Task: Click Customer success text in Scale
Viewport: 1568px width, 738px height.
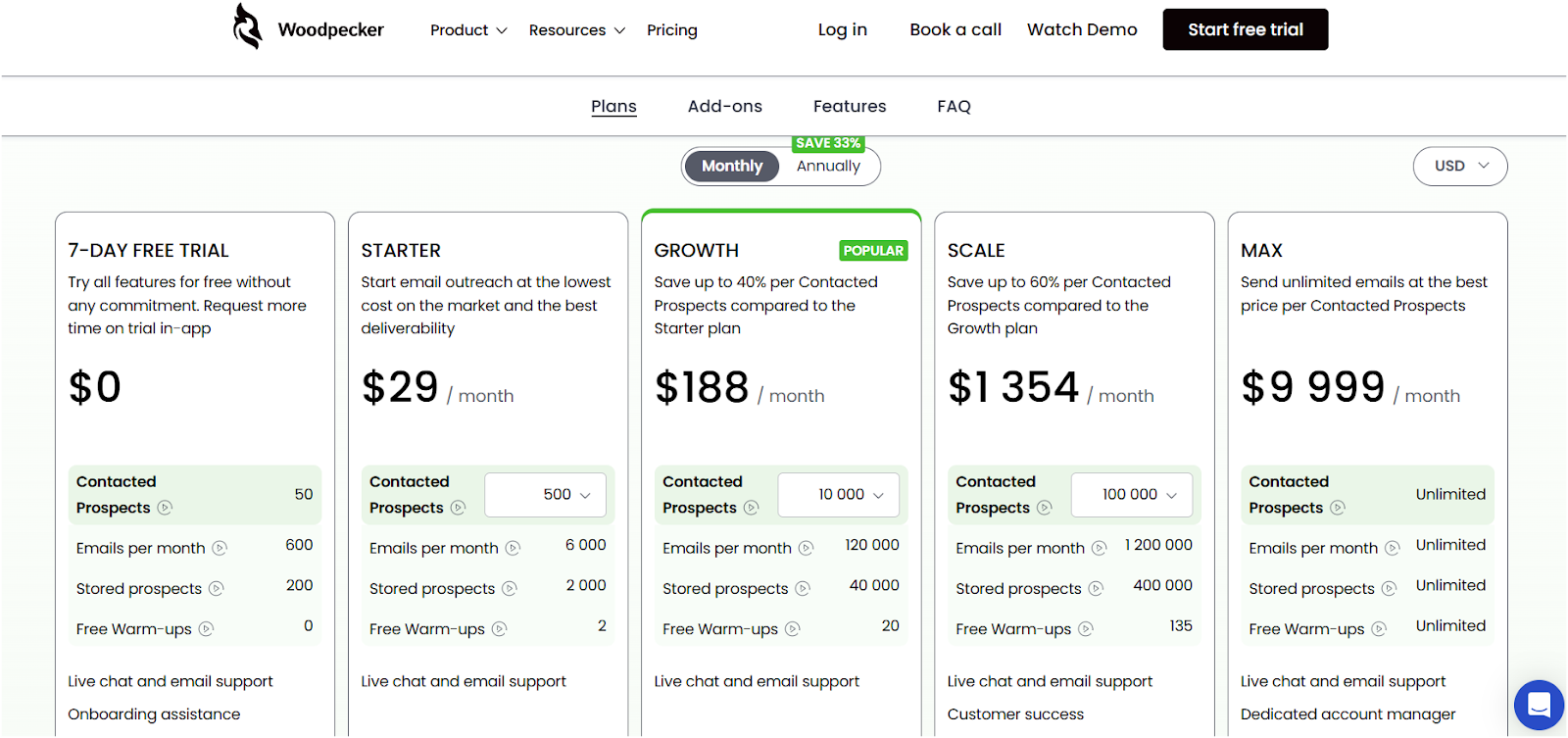Action: click(x=1015, y=714)
